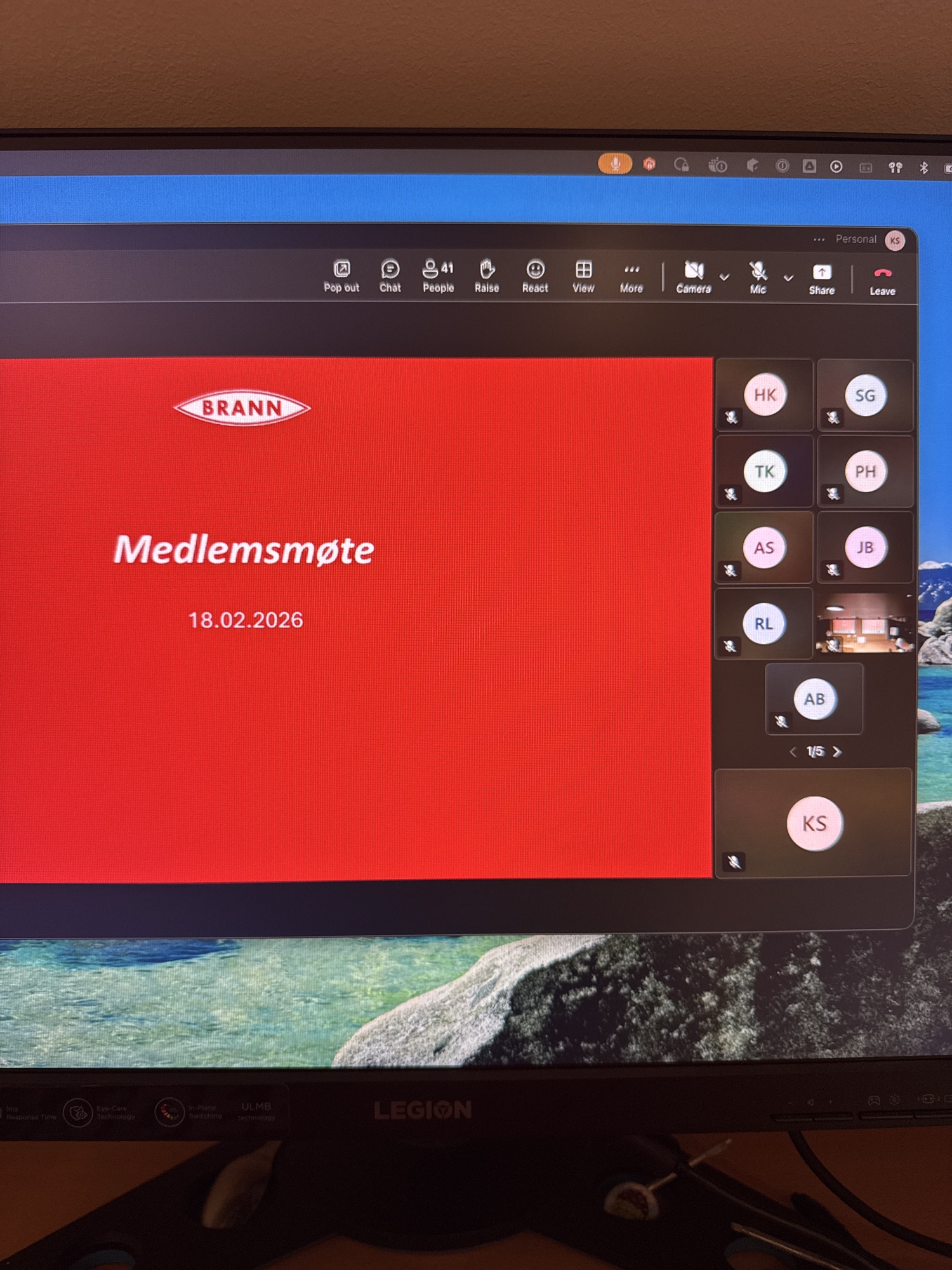The width and height of the screenshot is (952, 1270).
Task: Expand the Mic options dropdown arrow
Action: [788, 277]
